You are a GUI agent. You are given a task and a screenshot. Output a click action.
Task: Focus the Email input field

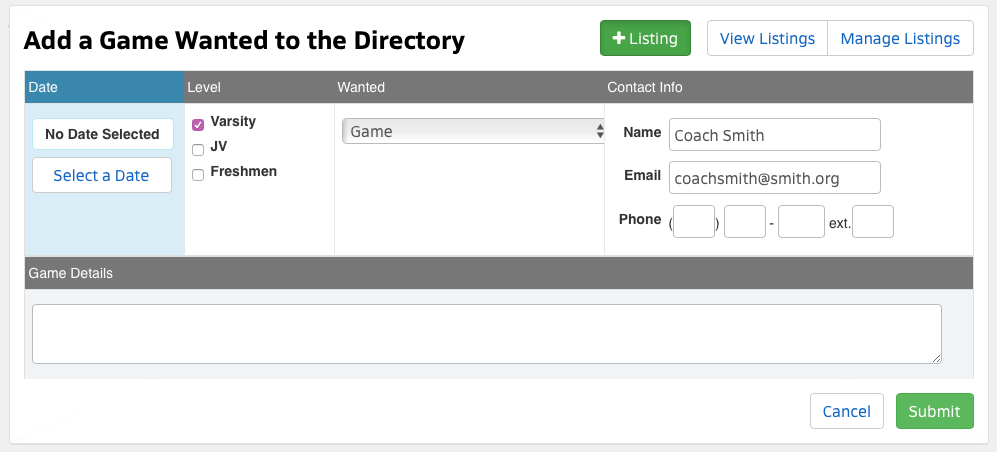click(775, 178)
